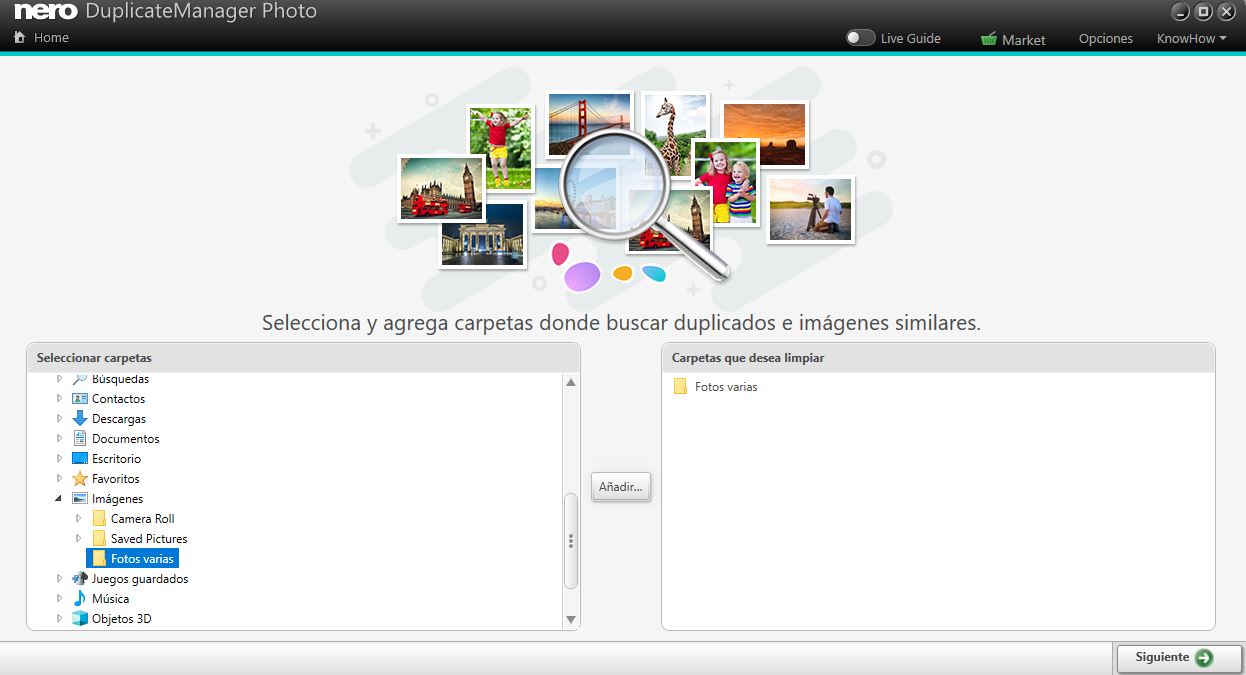Viewport: 1246px width, 675px height.
Task: Select the Saved Pictures folder
Action: (148, 539)
